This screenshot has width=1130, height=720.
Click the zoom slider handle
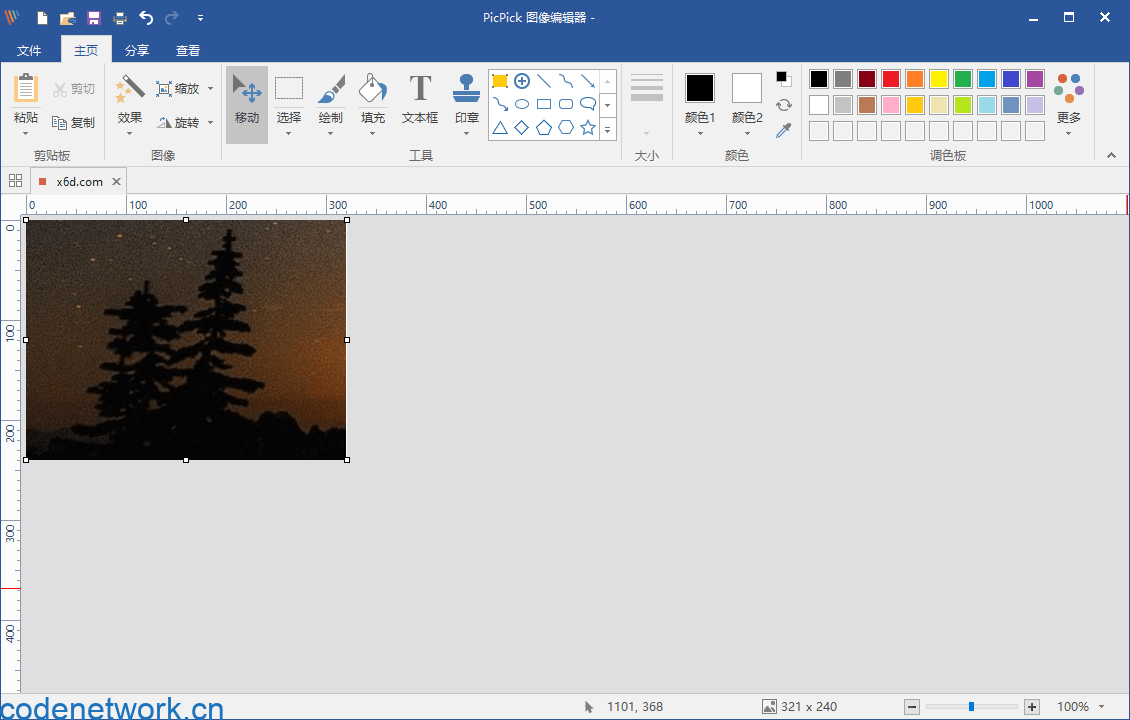tap(971, 707)
